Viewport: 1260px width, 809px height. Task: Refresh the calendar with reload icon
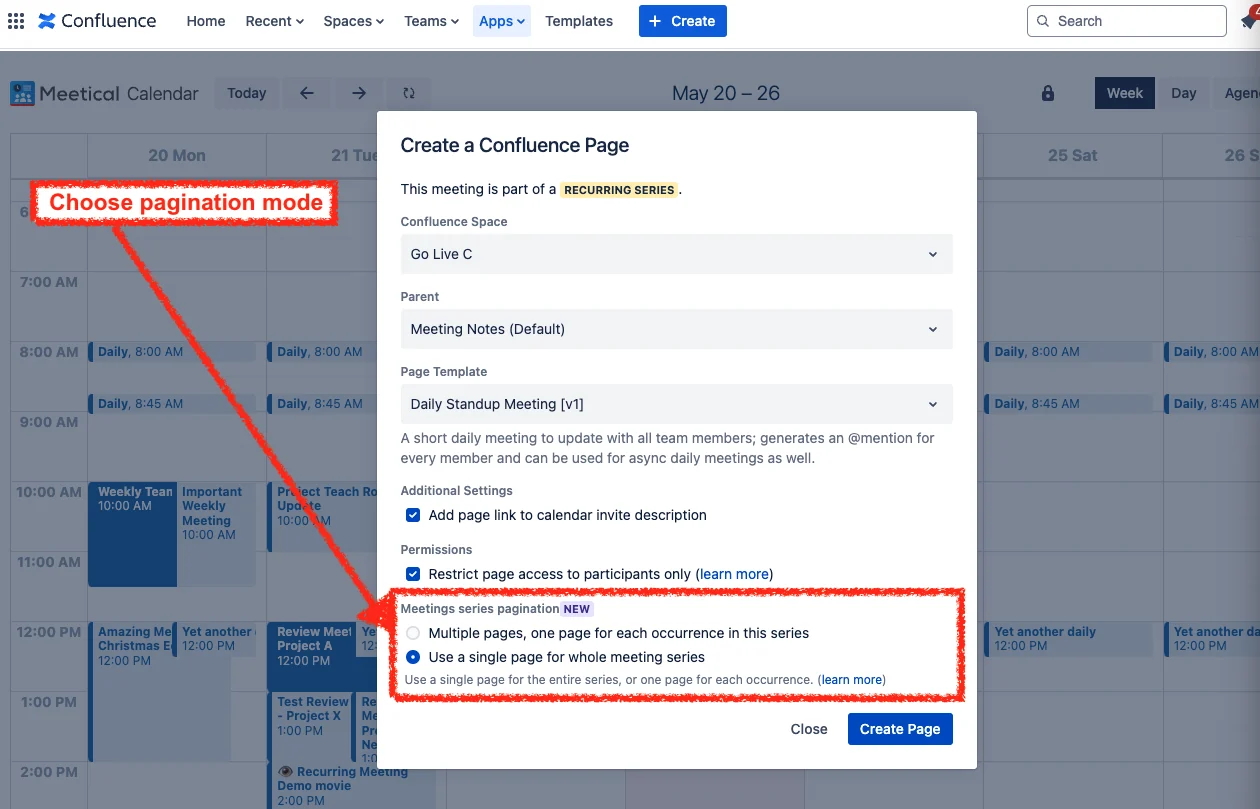[409, 93]
